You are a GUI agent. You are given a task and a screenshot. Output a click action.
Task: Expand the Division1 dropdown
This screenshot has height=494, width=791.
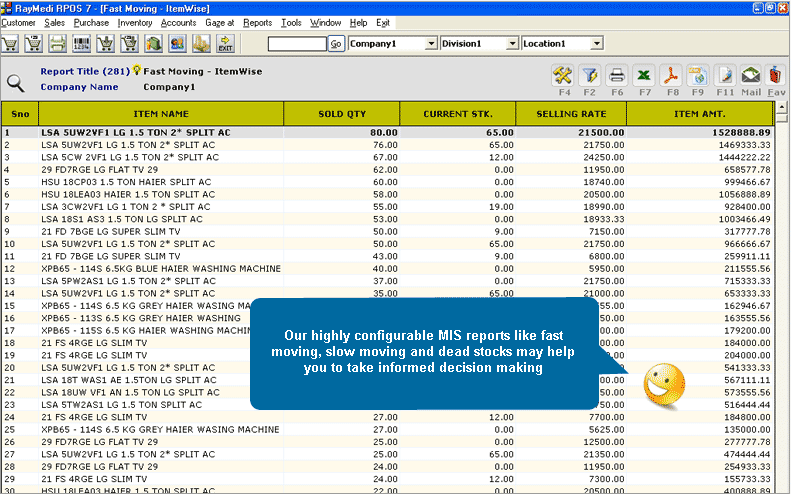pyautogui.click(x=513, y=44)
